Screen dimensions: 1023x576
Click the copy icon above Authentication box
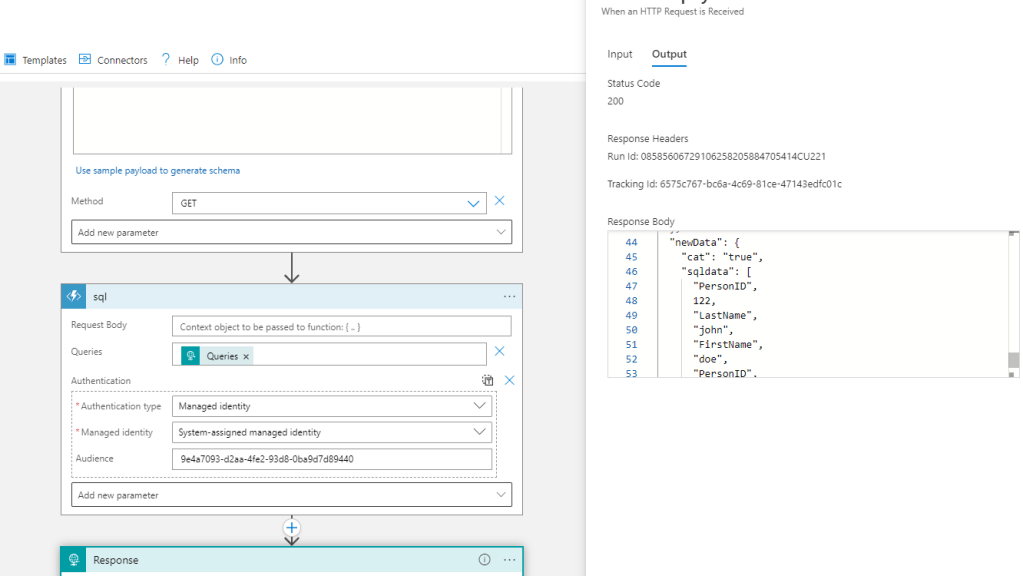487,380
